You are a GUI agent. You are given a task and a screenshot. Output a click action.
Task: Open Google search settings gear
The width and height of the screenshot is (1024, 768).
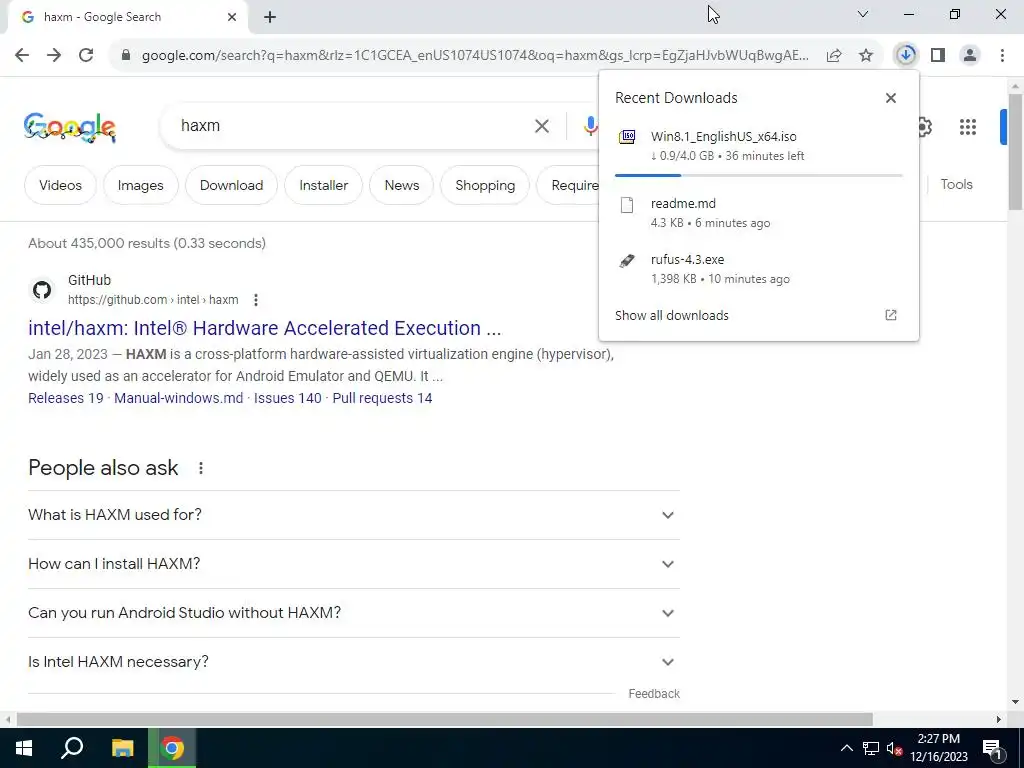[x=923, y=127]
